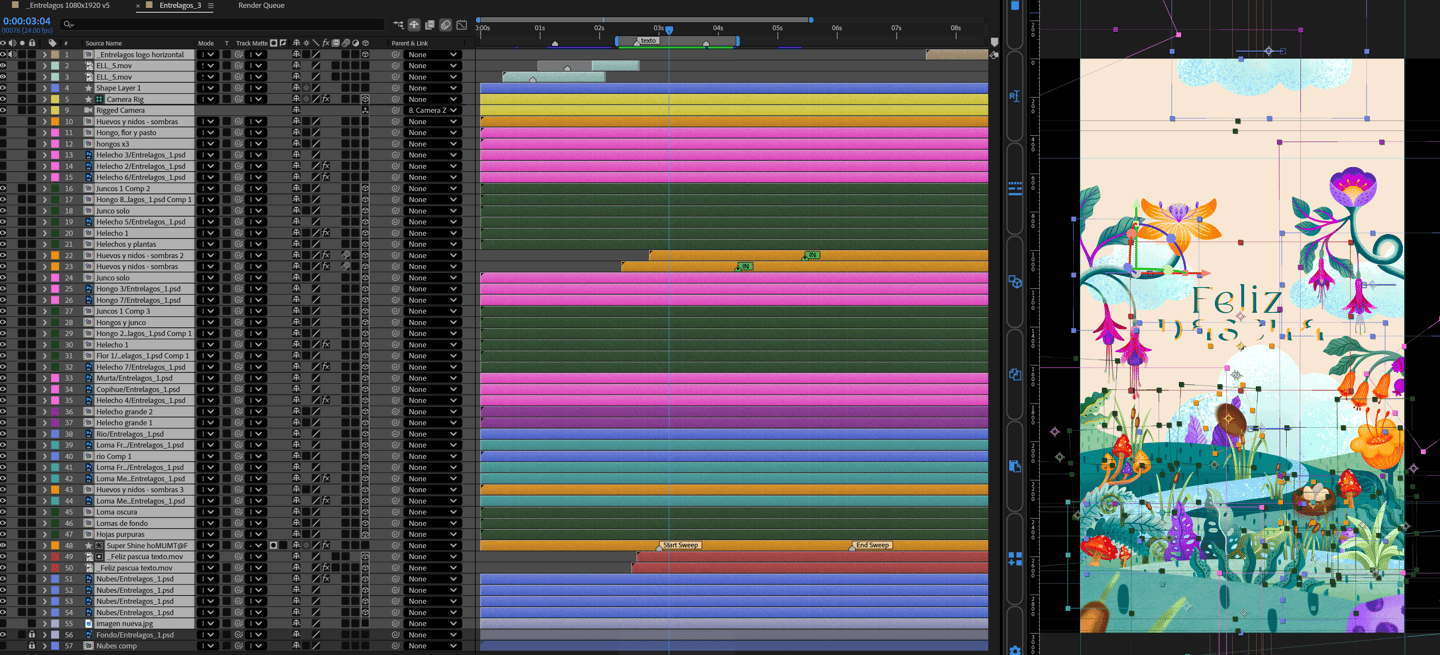This screenshot has width=1440, height=655.
Task: Open the Graph Editor button
Action: pyautogui.click(x=461, y=24)
